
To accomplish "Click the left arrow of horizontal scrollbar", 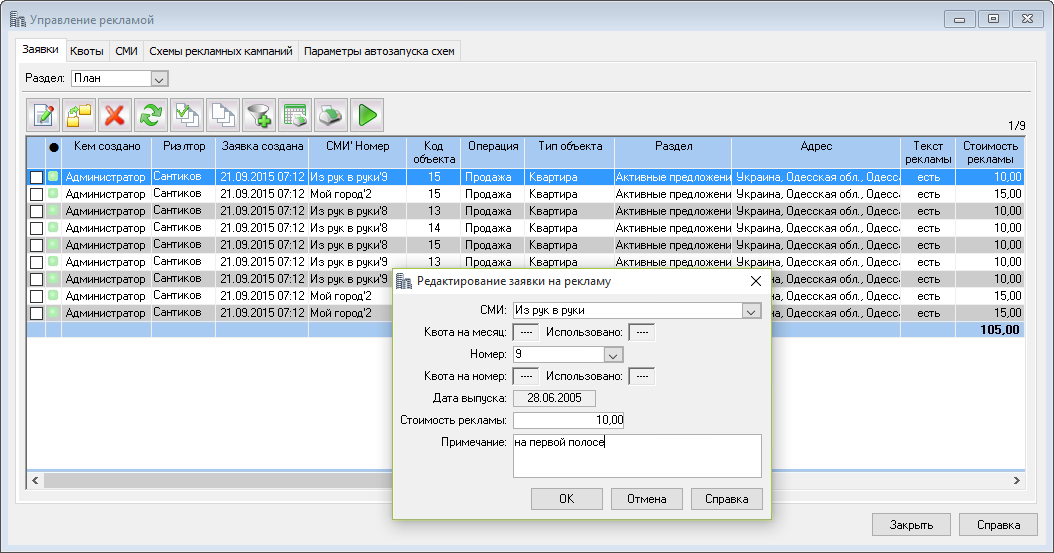I will (35, 480).
